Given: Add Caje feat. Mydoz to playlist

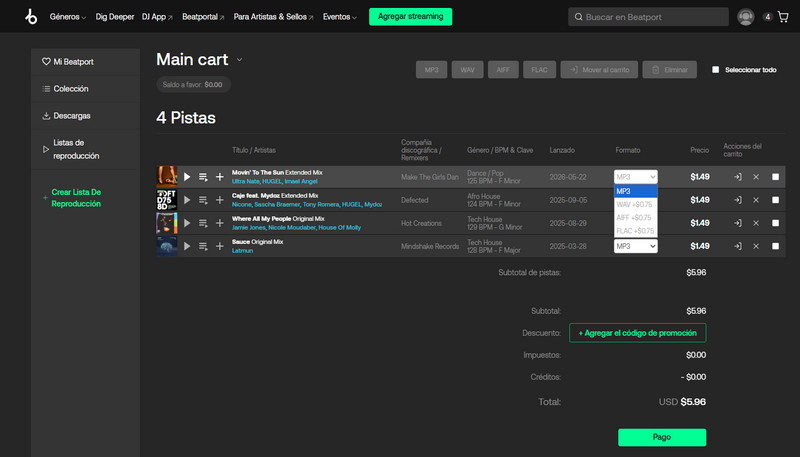Looking at the screenshot, I should click(219, 200).
